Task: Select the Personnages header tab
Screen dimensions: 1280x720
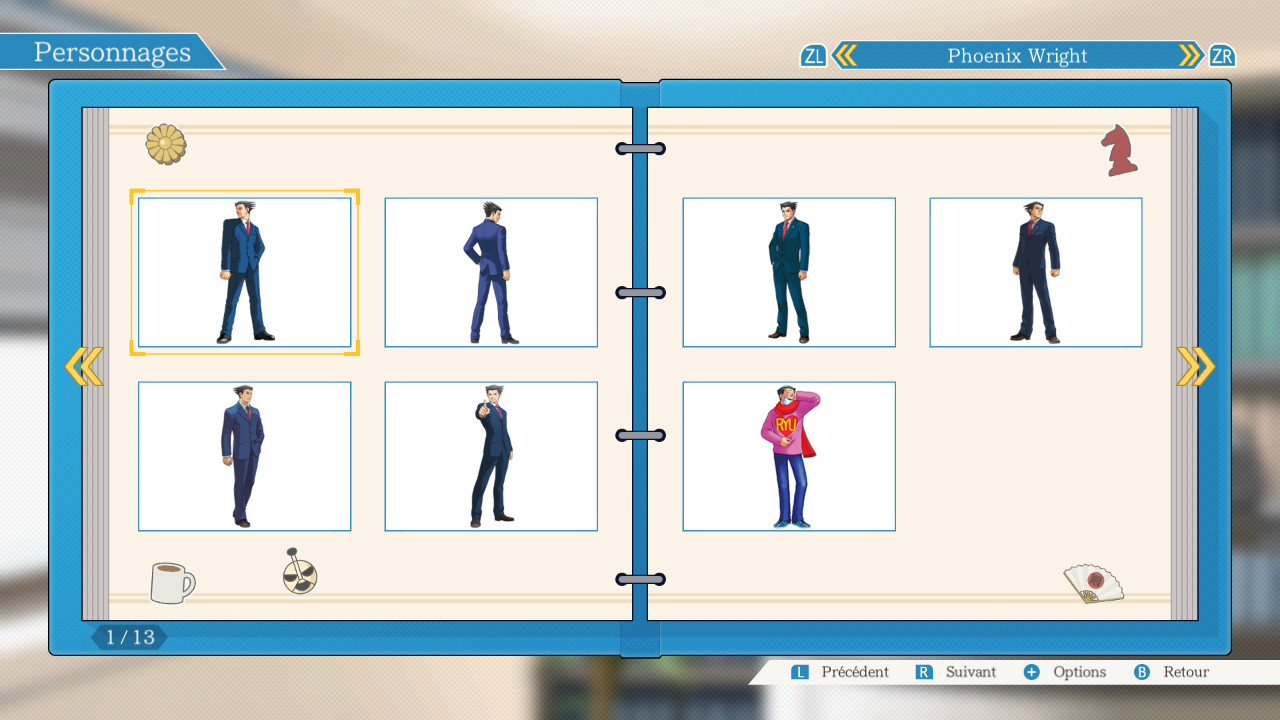Action: (112, 53)
